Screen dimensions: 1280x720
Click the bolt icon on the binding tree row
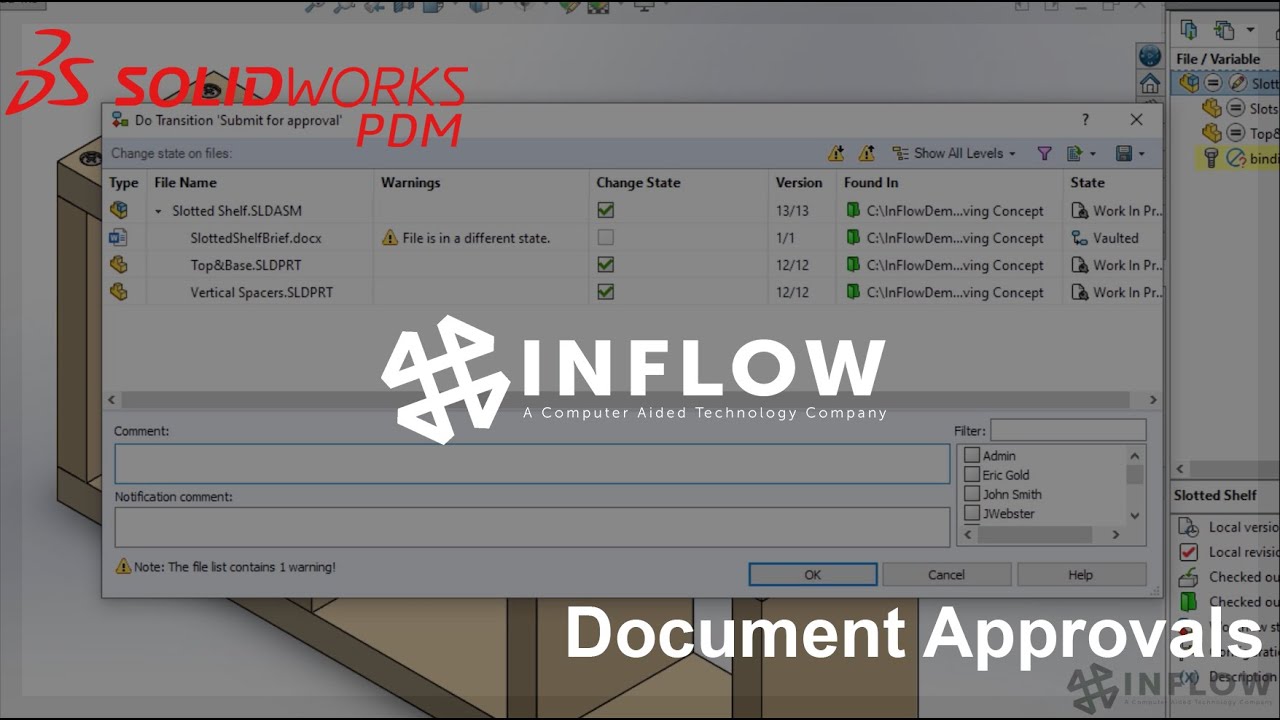pos(1210,158)
